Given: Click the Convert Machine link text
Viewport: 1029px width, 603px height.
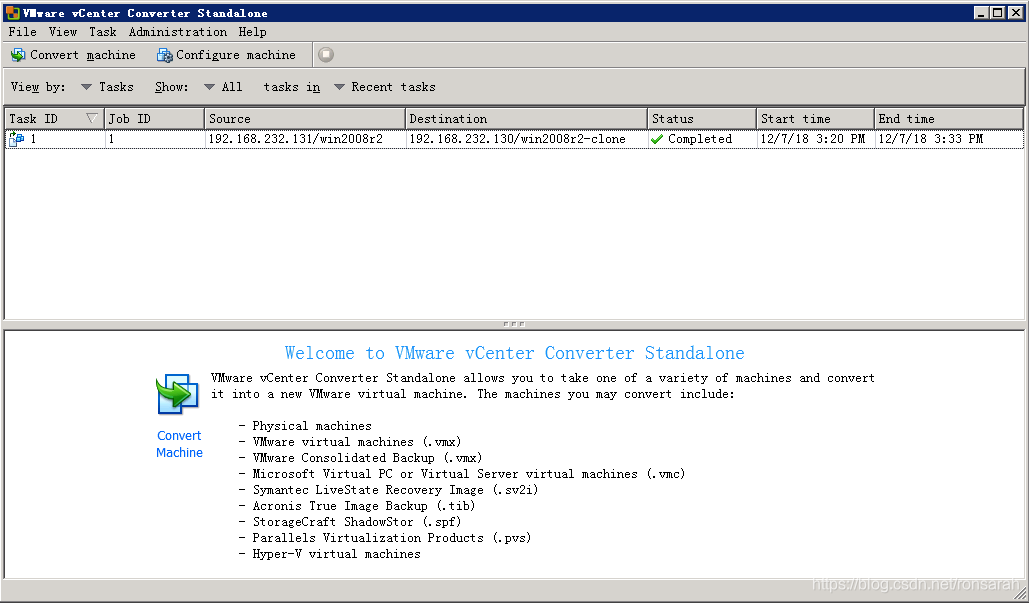Looking at the screenshot, I should point(179,444).
